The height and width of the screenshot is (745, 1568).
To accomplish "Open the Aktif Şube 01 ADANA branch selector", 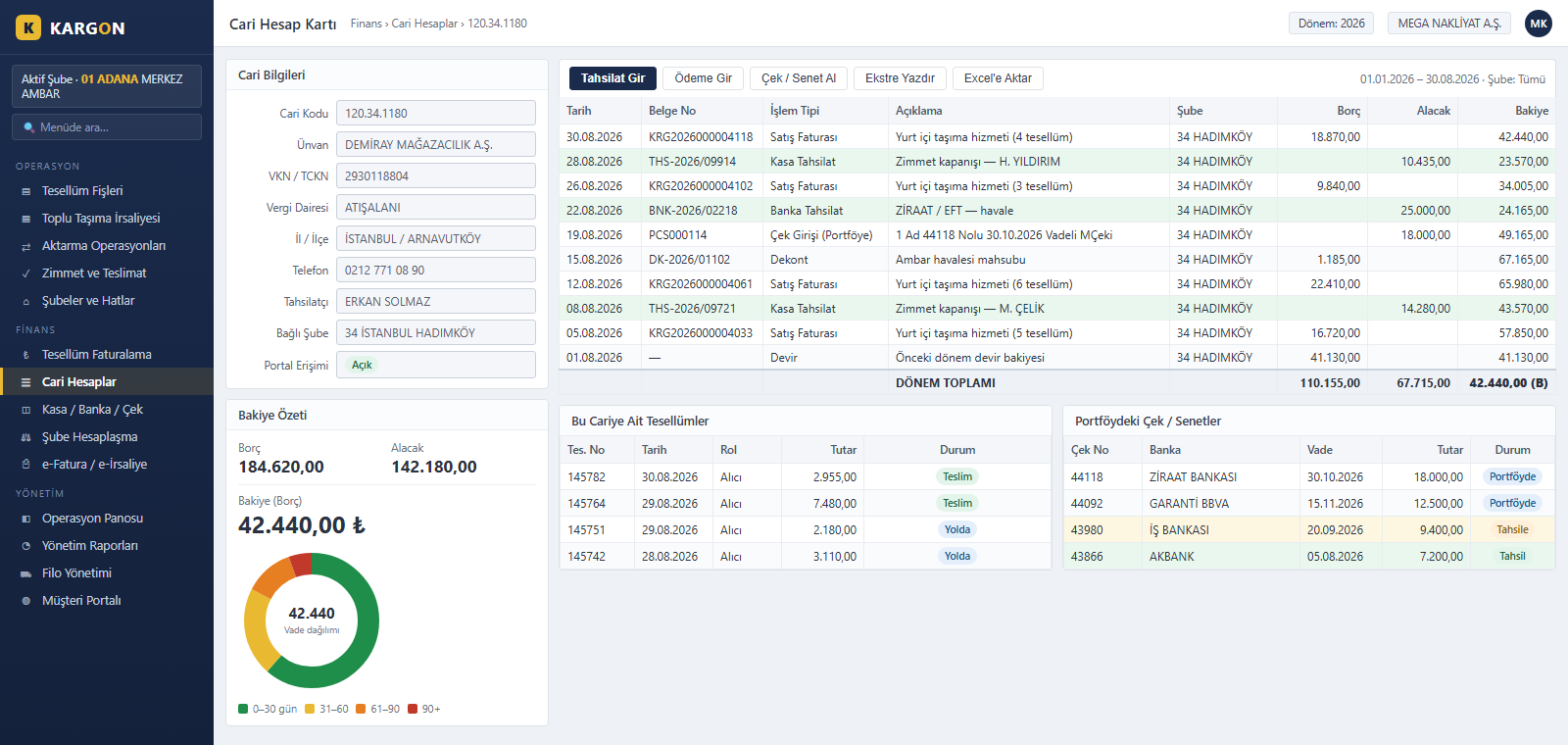I will (x=107, y=86).
